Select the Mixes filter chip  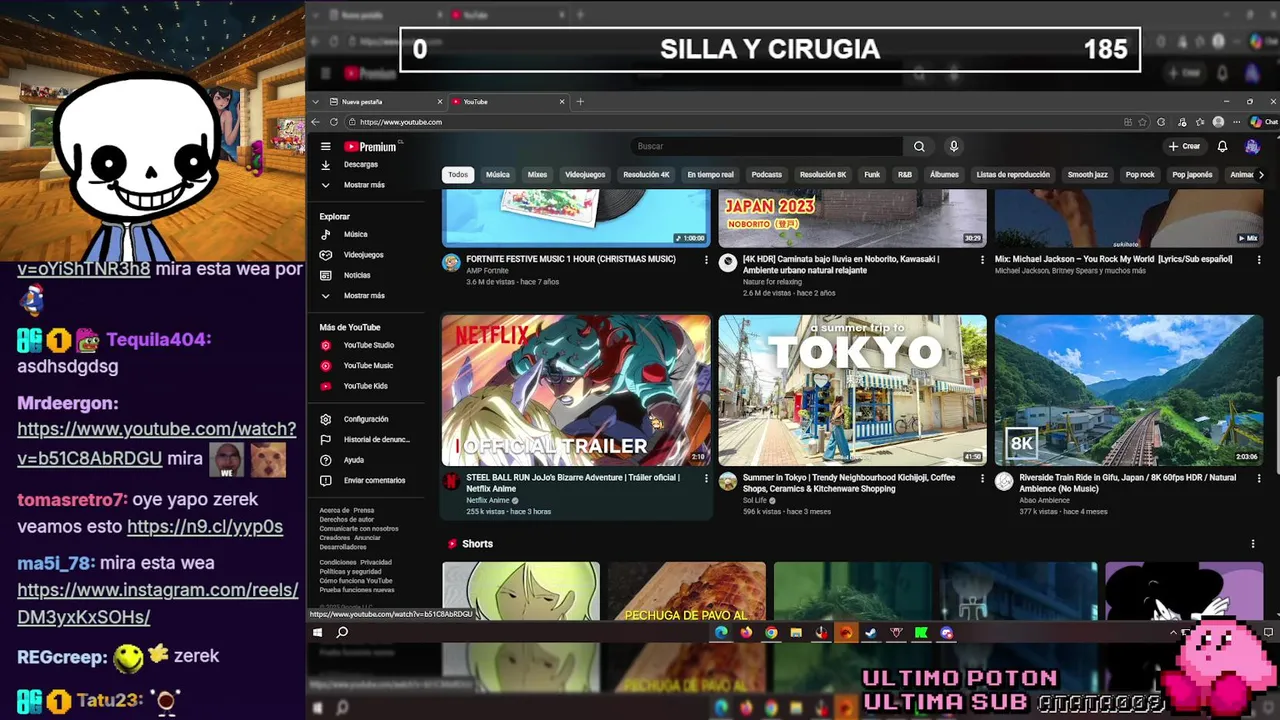[x=537, y=175]
